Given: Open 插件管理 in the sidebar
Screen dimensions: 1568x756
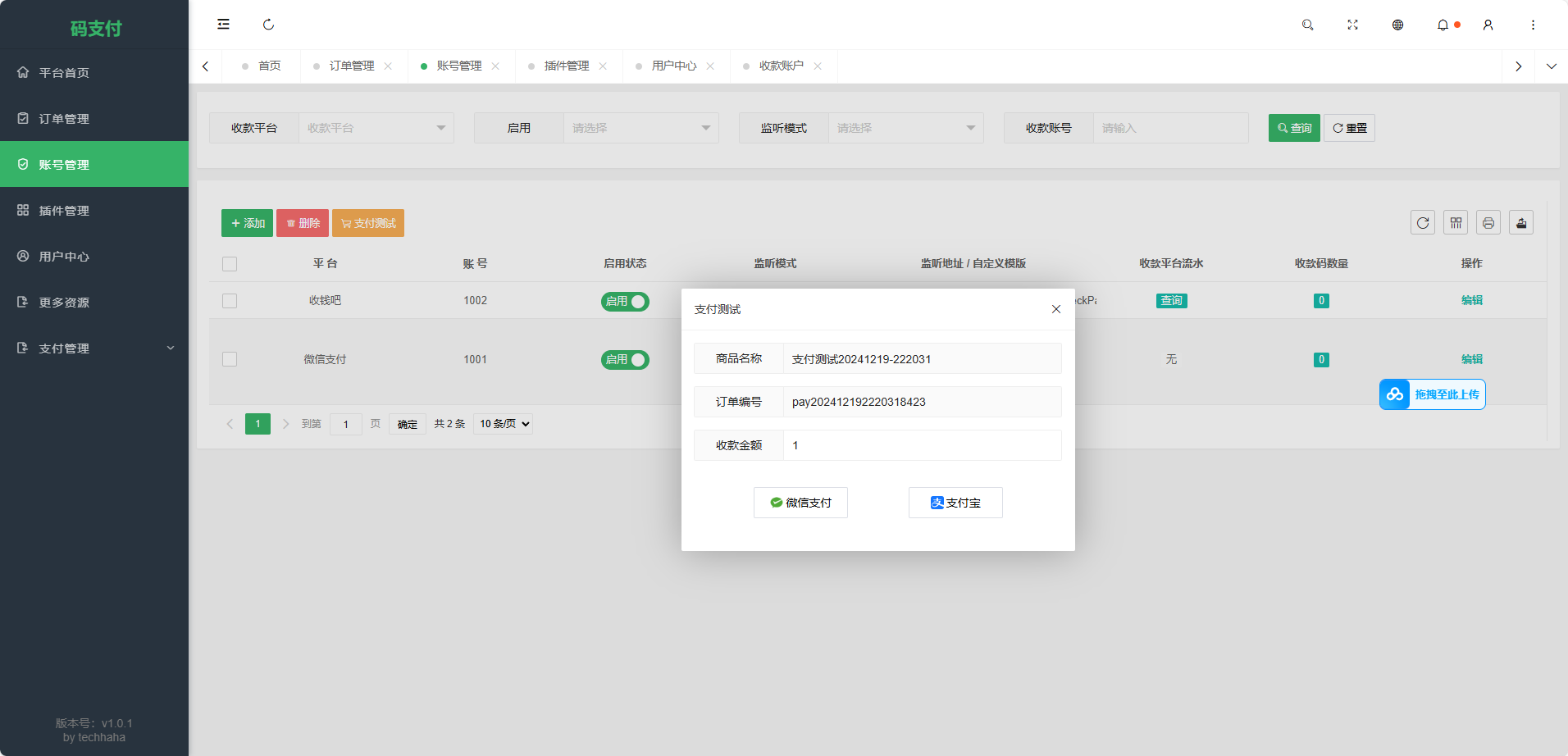Looking at the screenshot, I should click(x=94, y=210).
